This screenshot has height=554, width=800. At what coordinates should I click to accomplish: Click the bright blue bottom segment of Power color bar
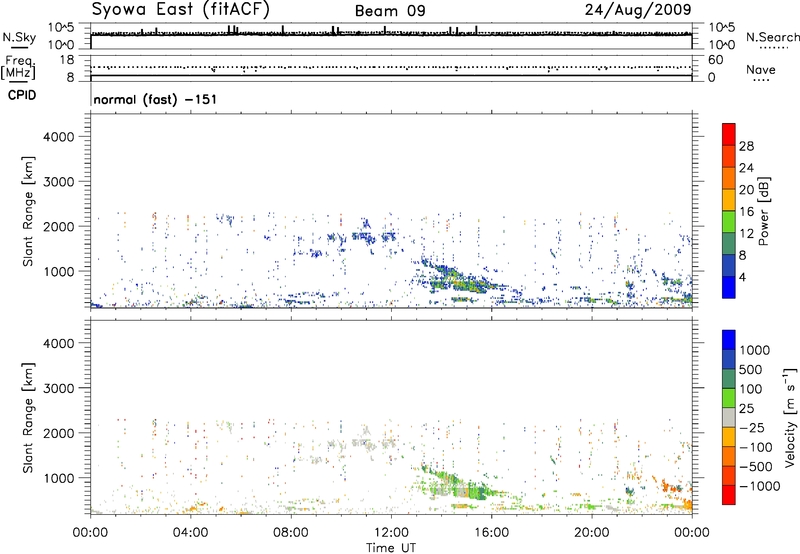coord(729,287)
